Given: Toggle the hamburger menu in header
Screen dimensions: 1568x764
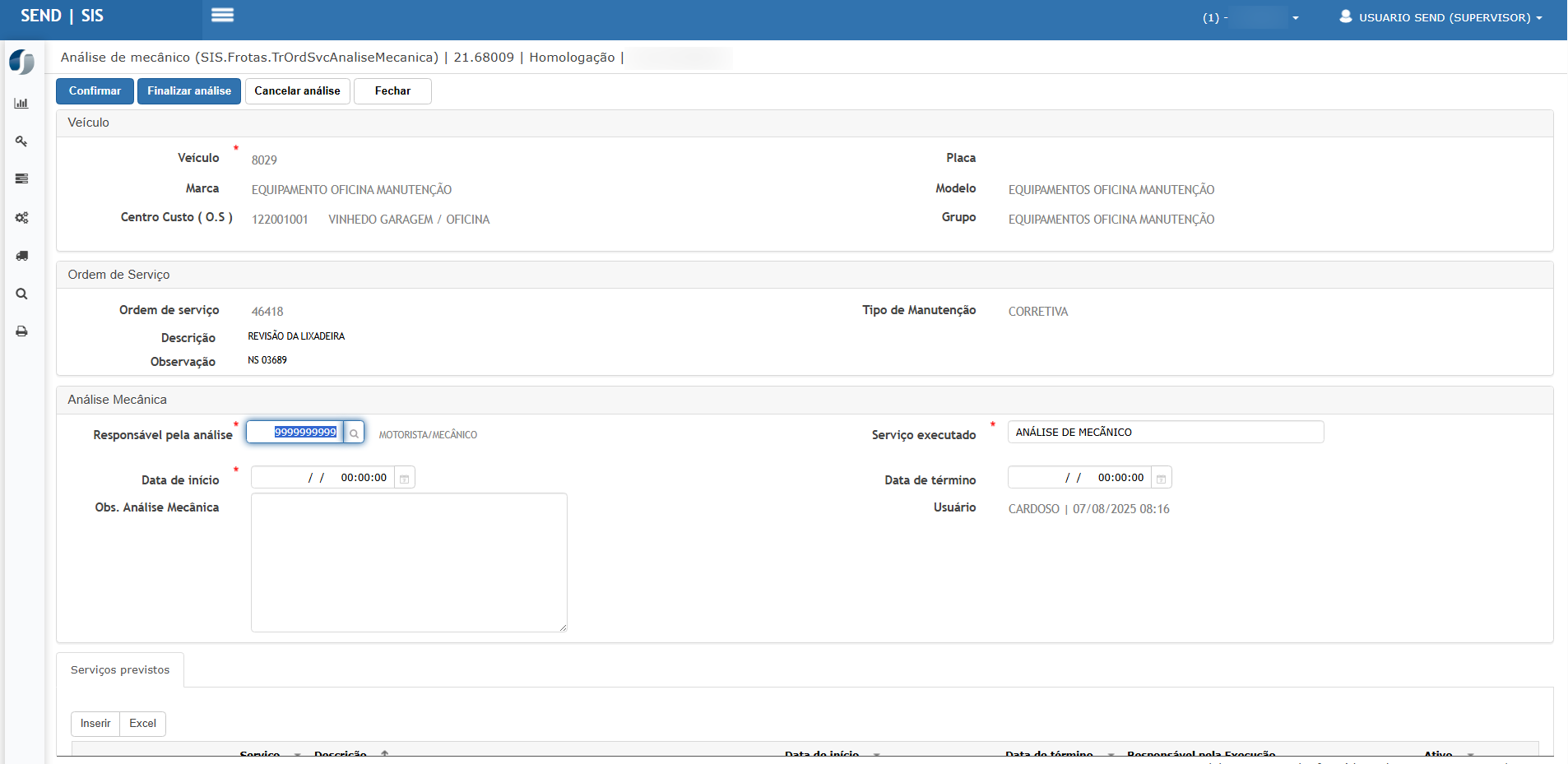Looking at the screenshot, I should (222, 16).
